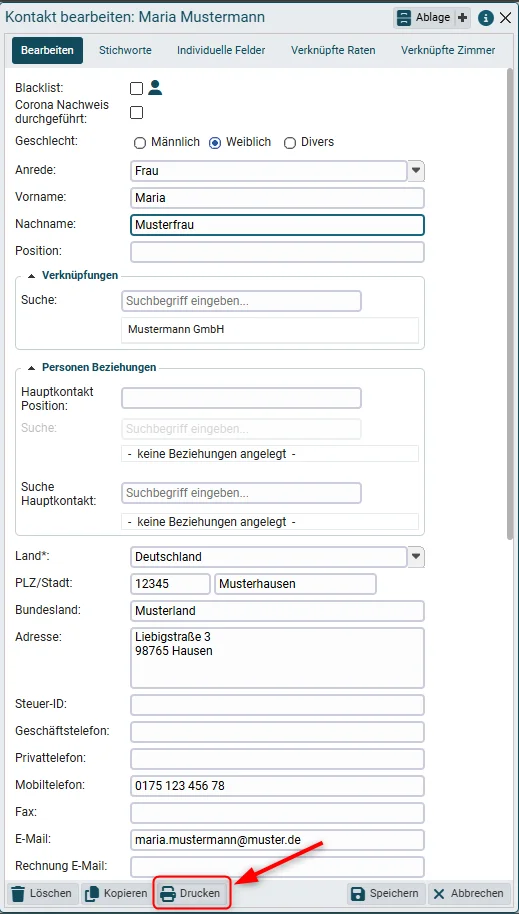Click the Geschäftstelefon field

point(278,732)
